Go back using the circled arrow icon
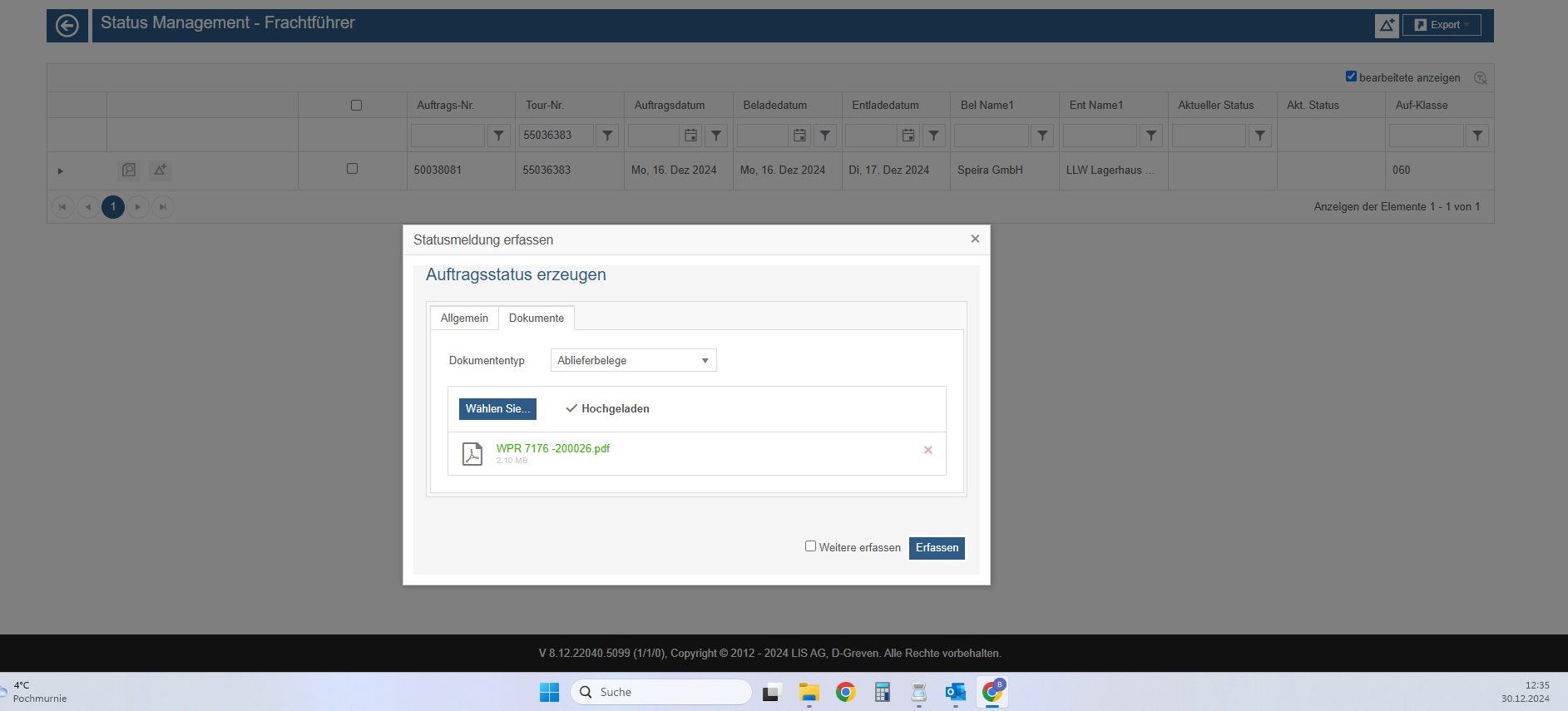 [67, 26]
